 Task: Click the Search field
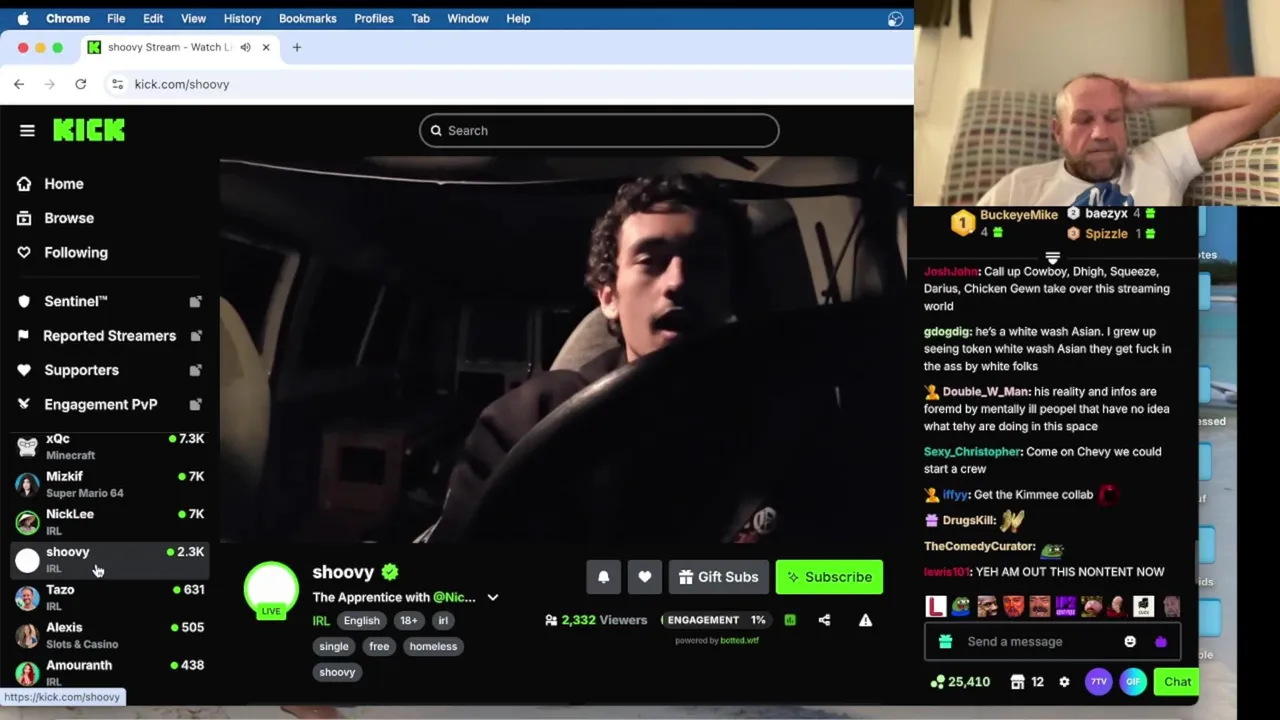pyautogui.click(x=599, y=130)
